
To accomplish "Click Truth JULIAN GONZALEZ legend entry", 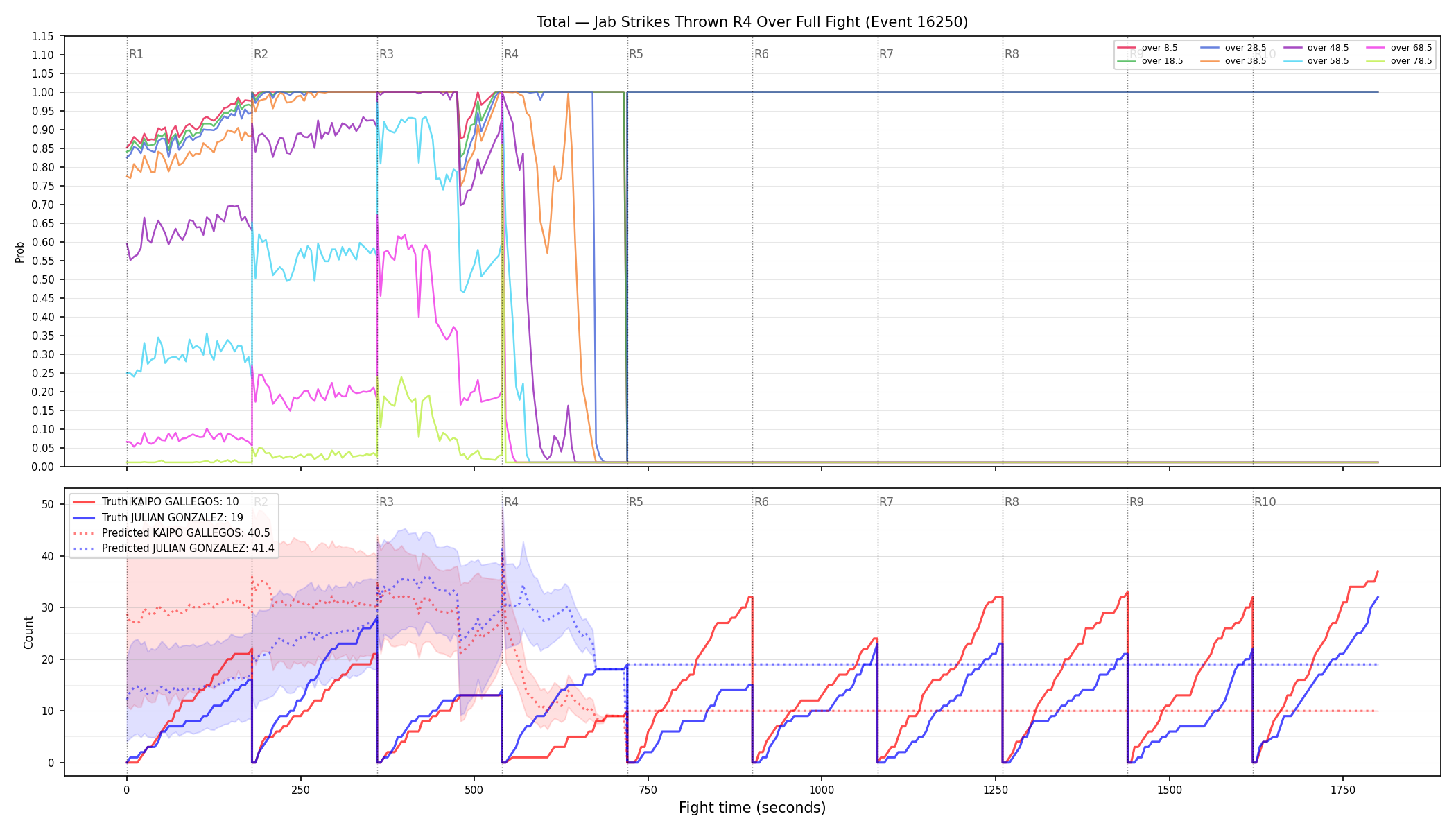I will [158, 517].
